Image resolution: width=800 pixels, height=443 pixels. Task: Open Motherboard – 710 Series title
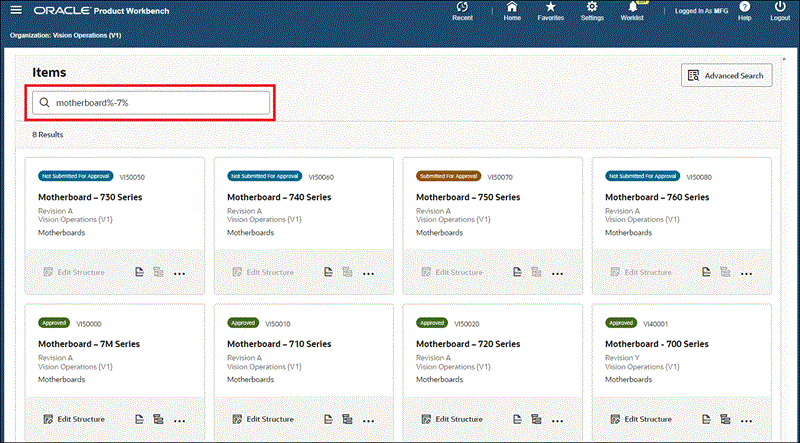(x=279, y=344)
